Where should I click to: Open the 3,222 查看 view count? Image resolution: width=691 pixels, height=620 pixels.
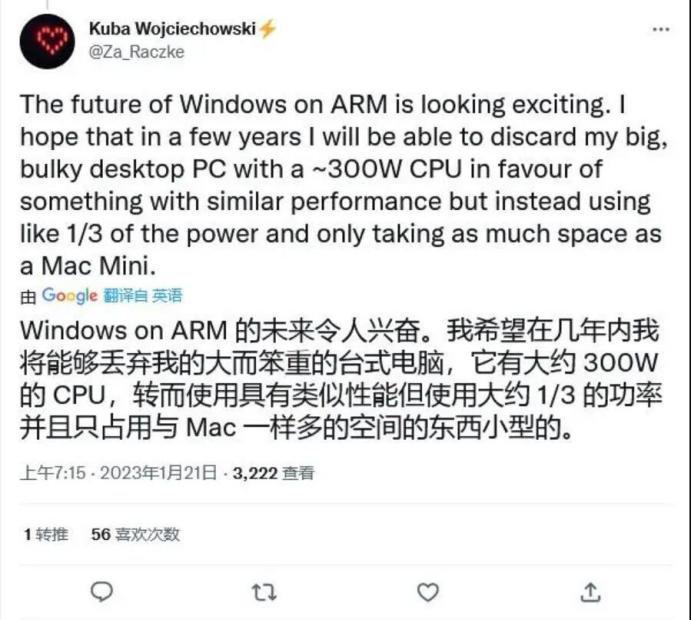click(274, 473)
